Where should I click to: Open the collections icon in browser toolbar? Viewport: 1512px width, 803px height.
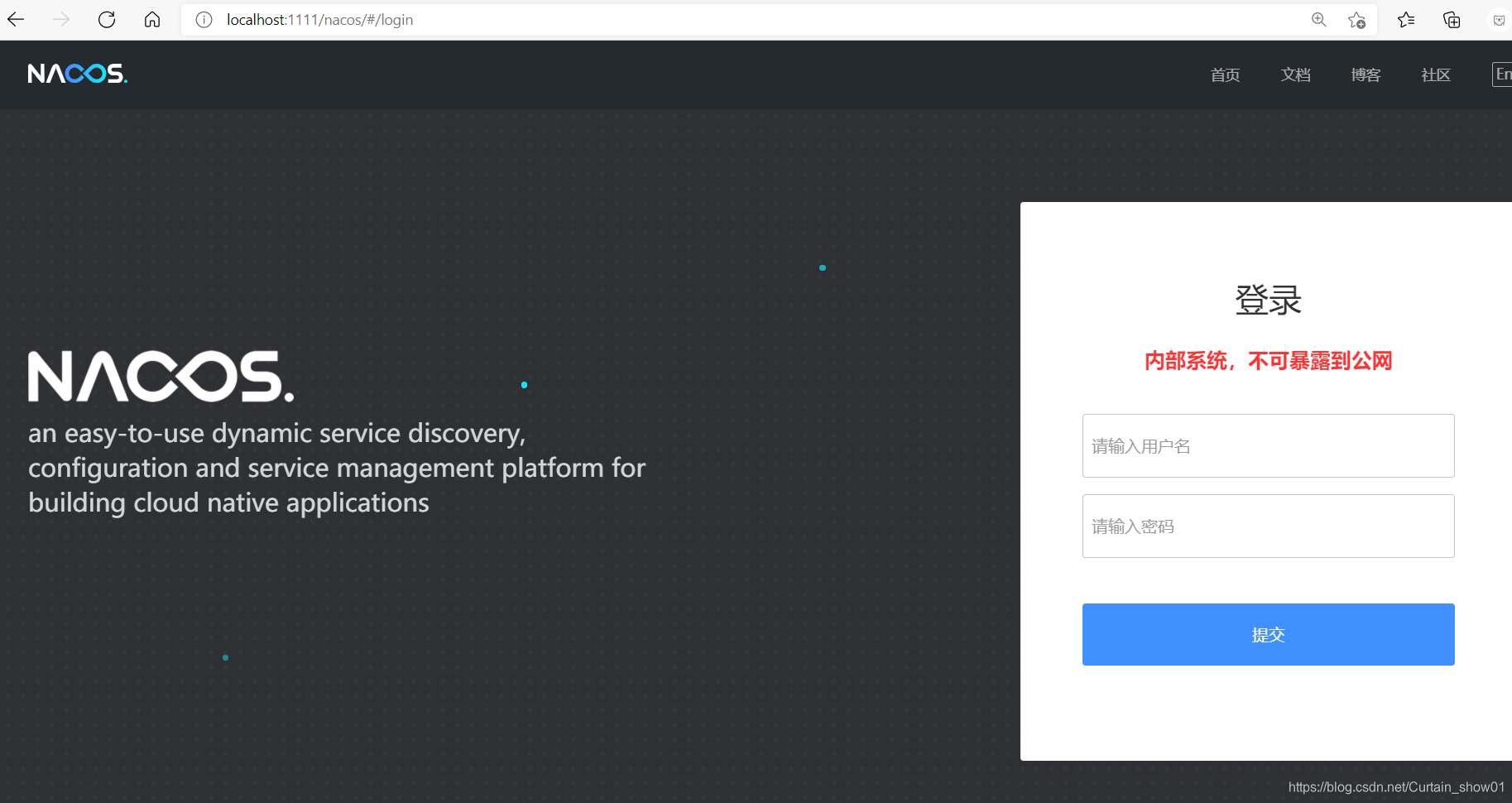pyautogui.click(x=1452, y=20)
